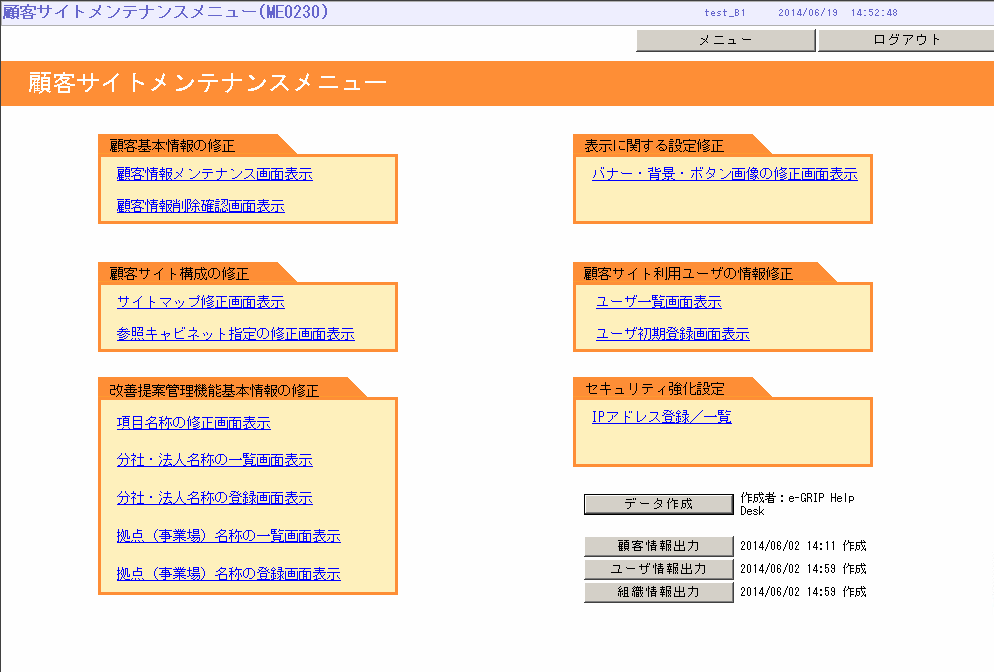Viewport: 994px width, 672px height.
Task: Click the データ作成 button
Action: tap(659, 504)
